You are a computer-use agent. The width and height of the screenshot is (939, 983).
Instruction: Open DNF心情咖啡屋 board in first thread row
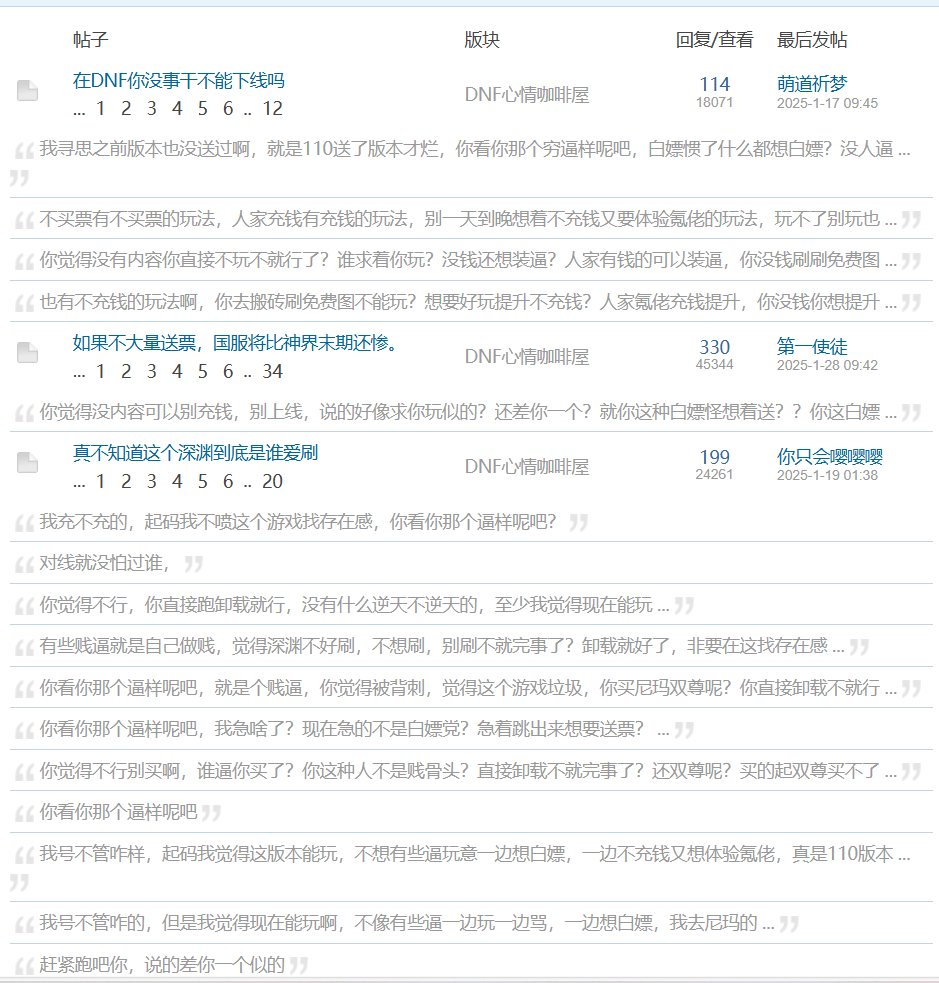[x=527, y=95]
